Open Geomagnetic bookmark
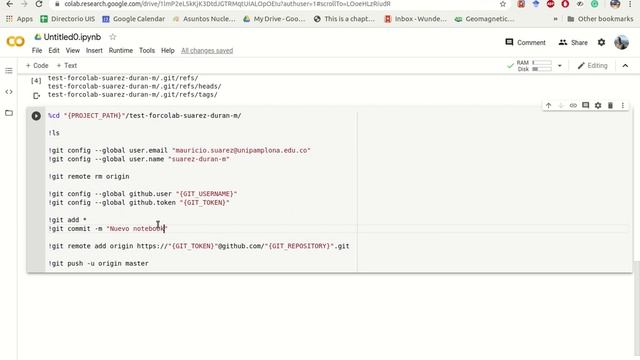 click(x=484, y=19)
